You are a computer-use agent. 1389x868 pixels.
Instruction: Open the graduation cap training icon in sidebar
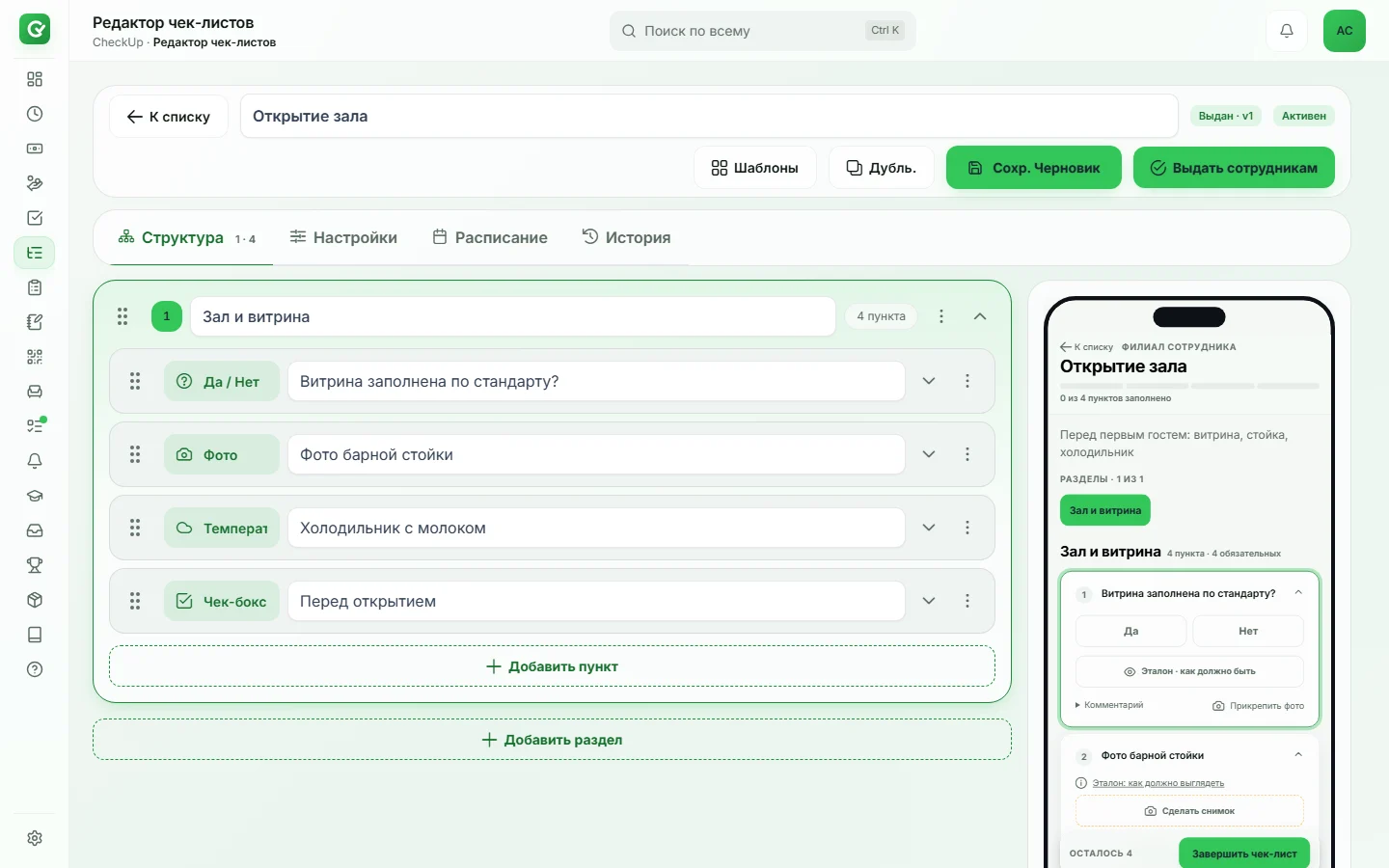click(x=35, y=496)
